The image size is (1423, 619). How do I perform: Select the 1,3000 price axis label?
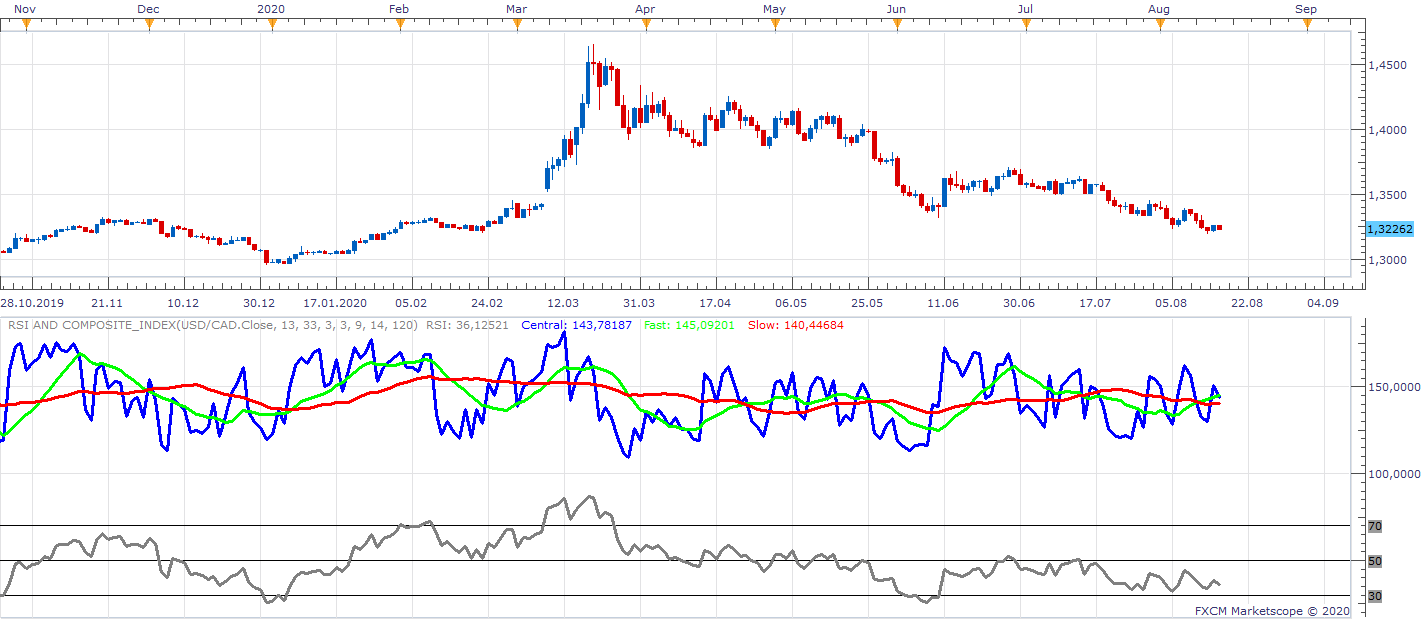(x=1387, y=261)
